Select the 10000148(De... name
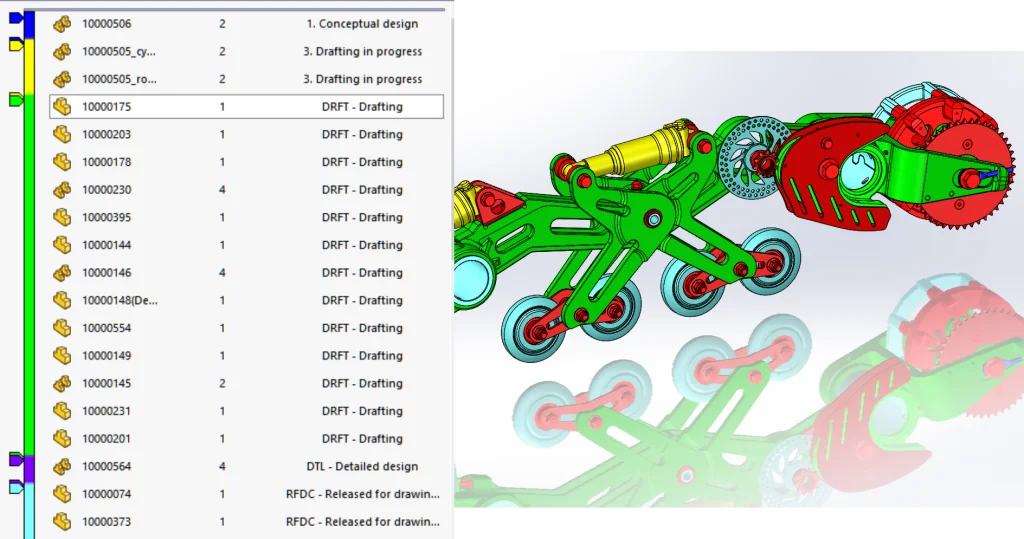Screen dimensions: 1024x539 tap(120, 301)
